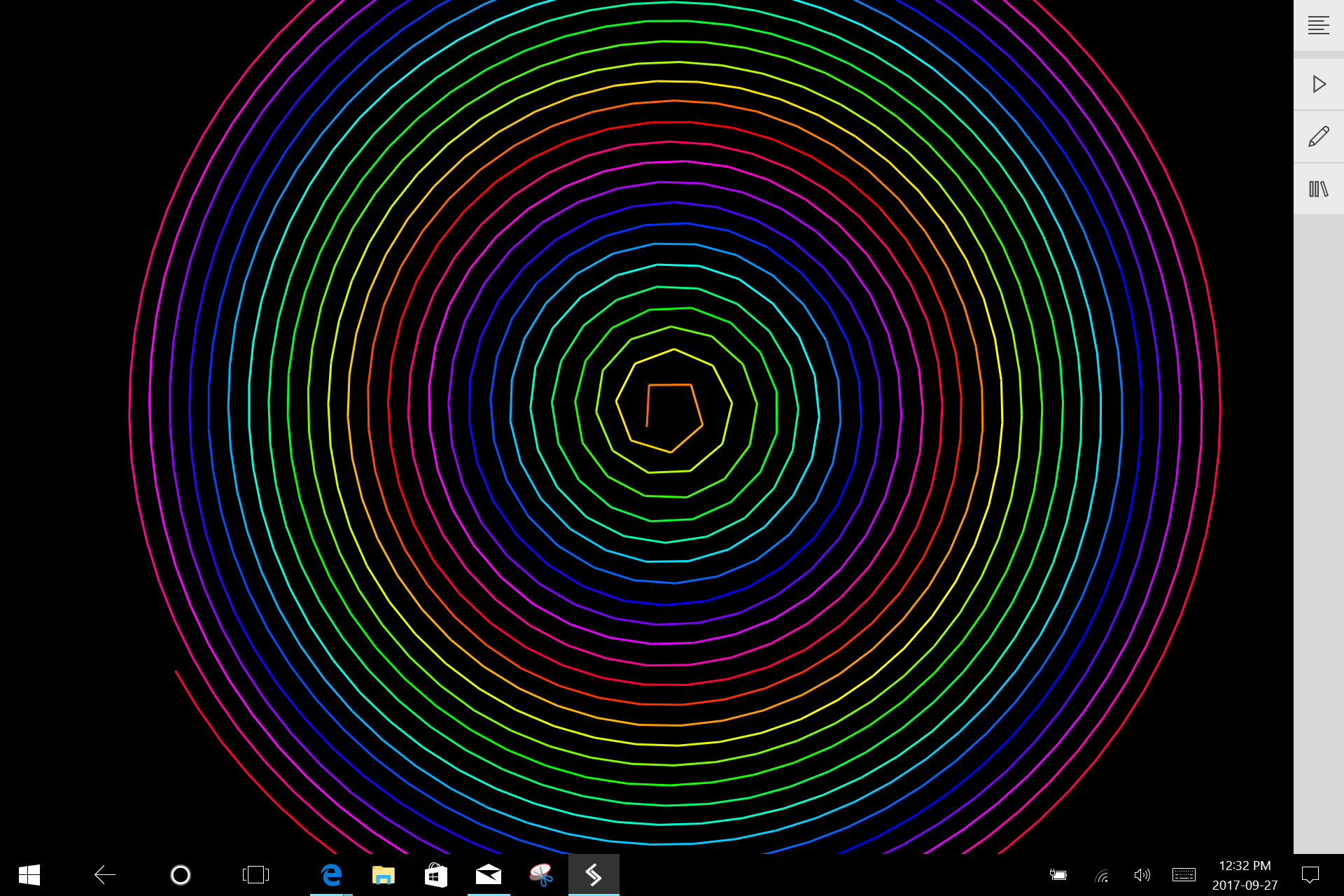
Task: Go back using the taskbar arrow
Action: coord(105,874)
